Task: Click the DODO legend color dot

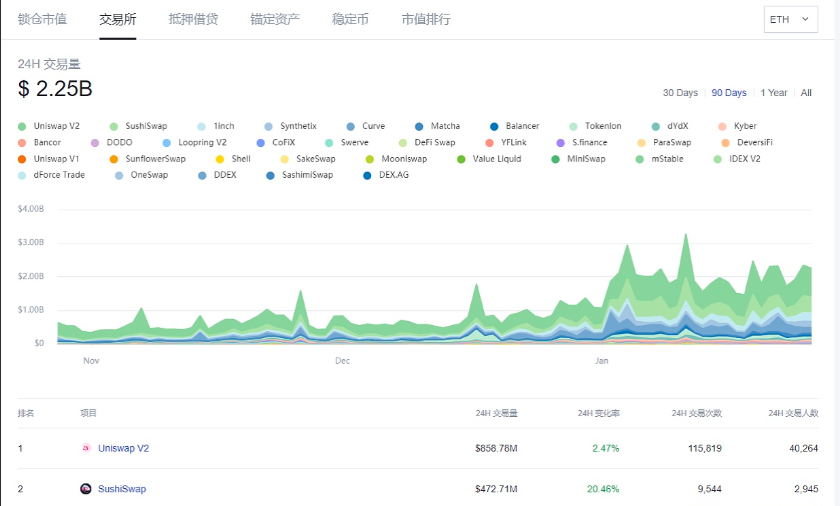Action: point(95,143)
